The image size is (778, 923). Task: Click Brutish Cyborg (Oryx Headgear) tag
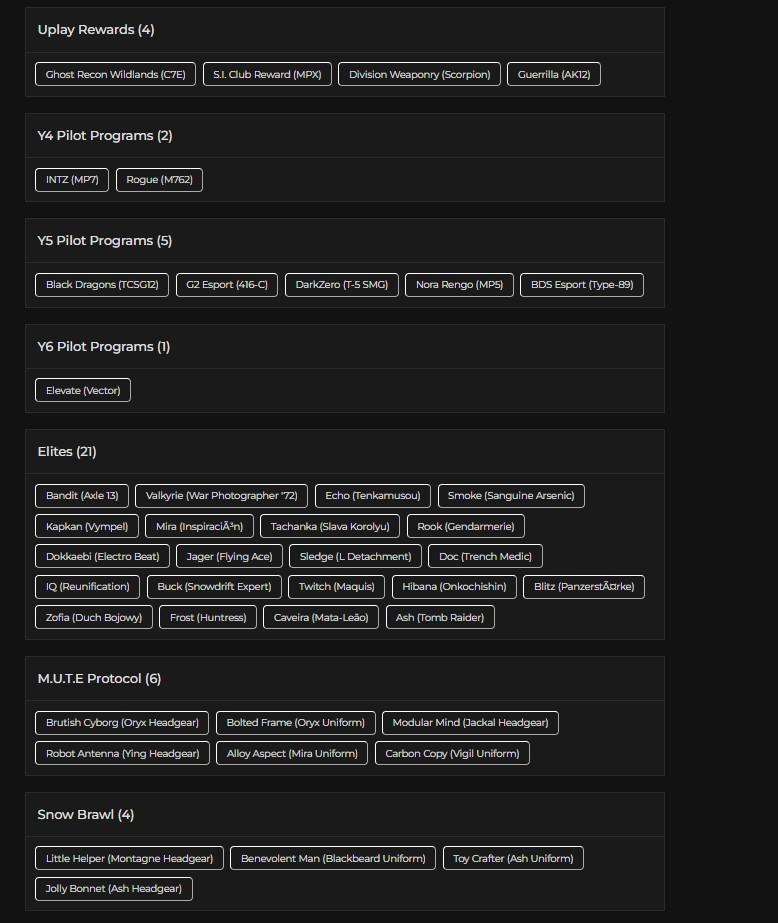point(122,723)
